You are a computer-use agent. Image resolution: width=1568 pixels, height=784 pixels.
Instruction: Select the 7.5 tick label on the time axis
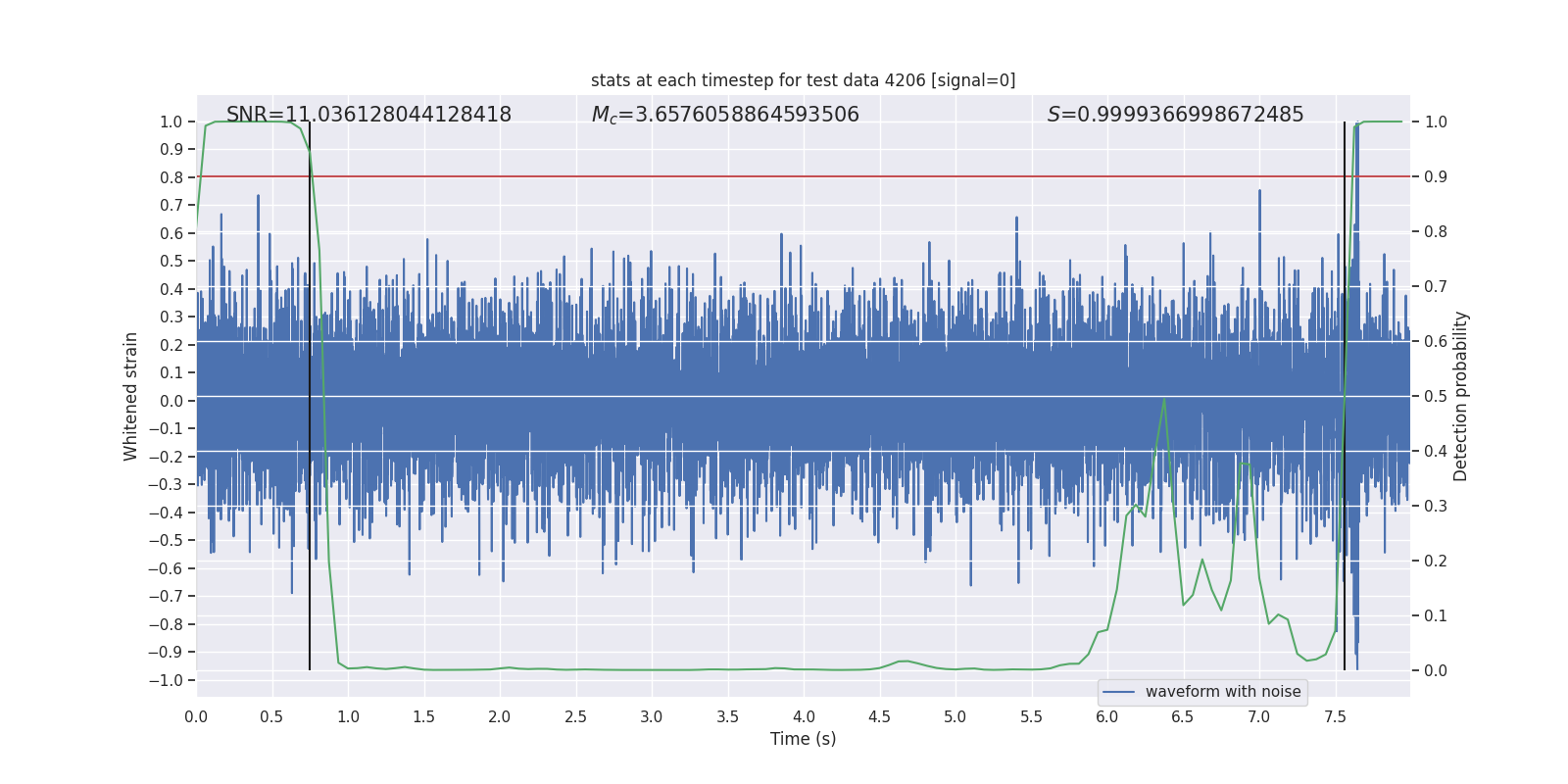tap(1335, 716)
